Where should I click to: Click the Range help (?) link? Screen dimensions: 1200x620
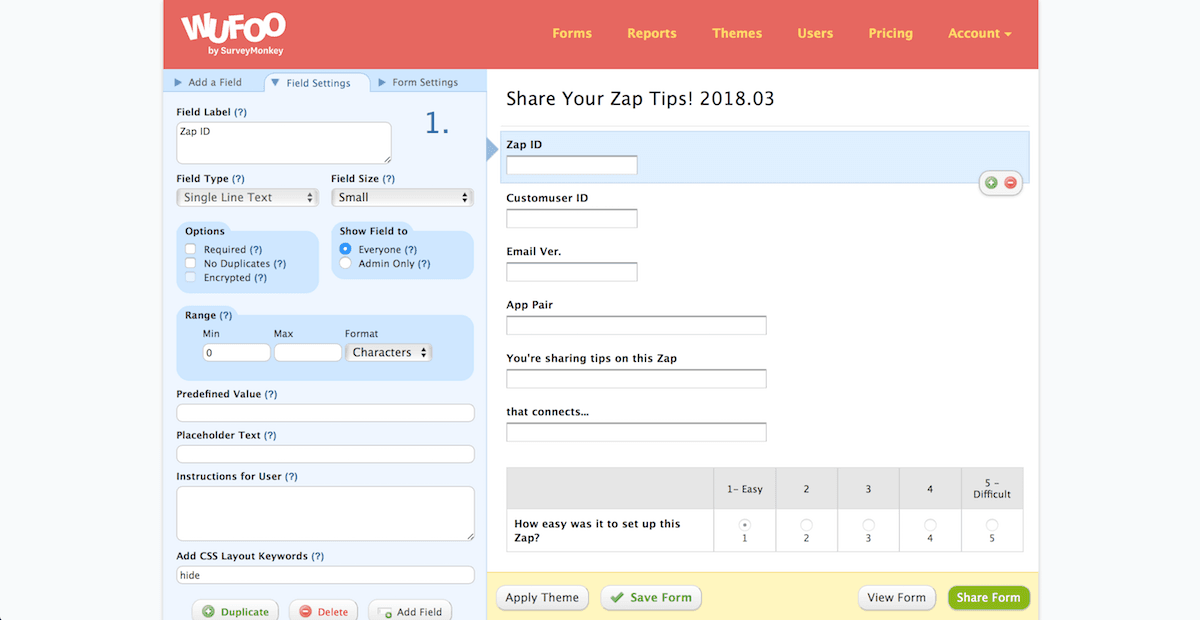226,315
